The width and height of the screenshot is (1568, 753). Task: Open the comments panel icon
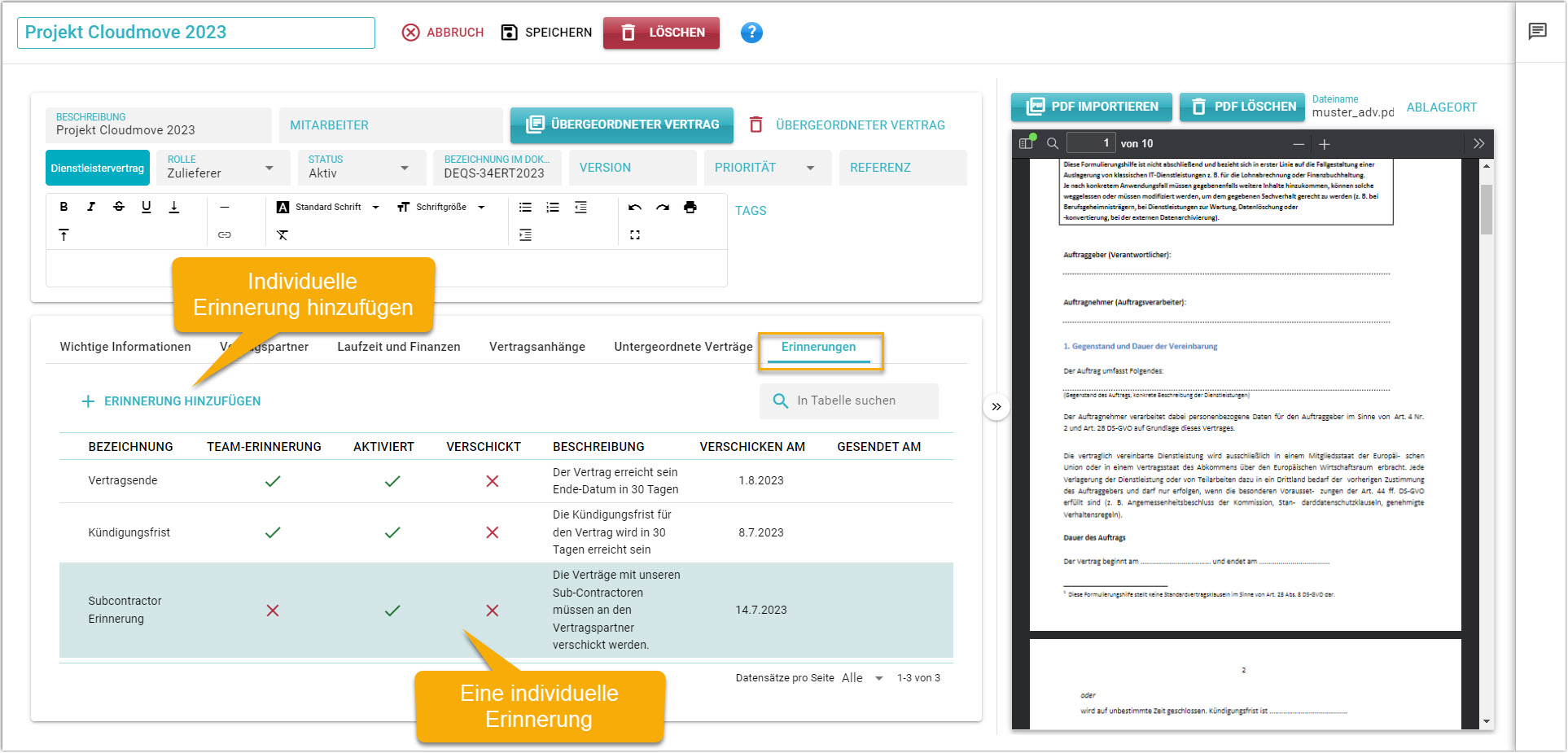point(1537,32)
